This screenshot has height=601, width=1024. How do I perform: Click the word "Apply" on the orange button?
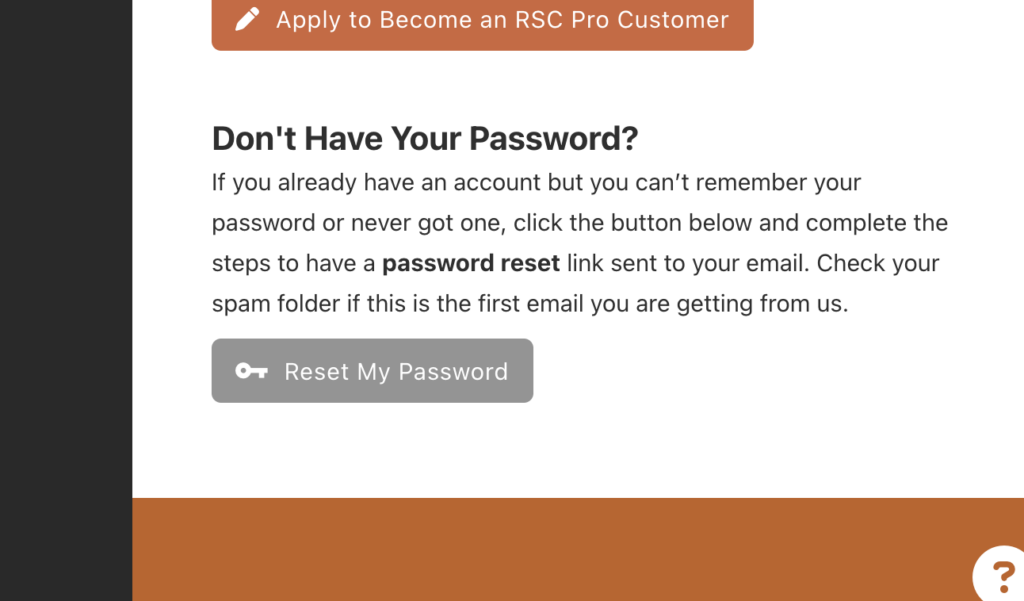308,20
